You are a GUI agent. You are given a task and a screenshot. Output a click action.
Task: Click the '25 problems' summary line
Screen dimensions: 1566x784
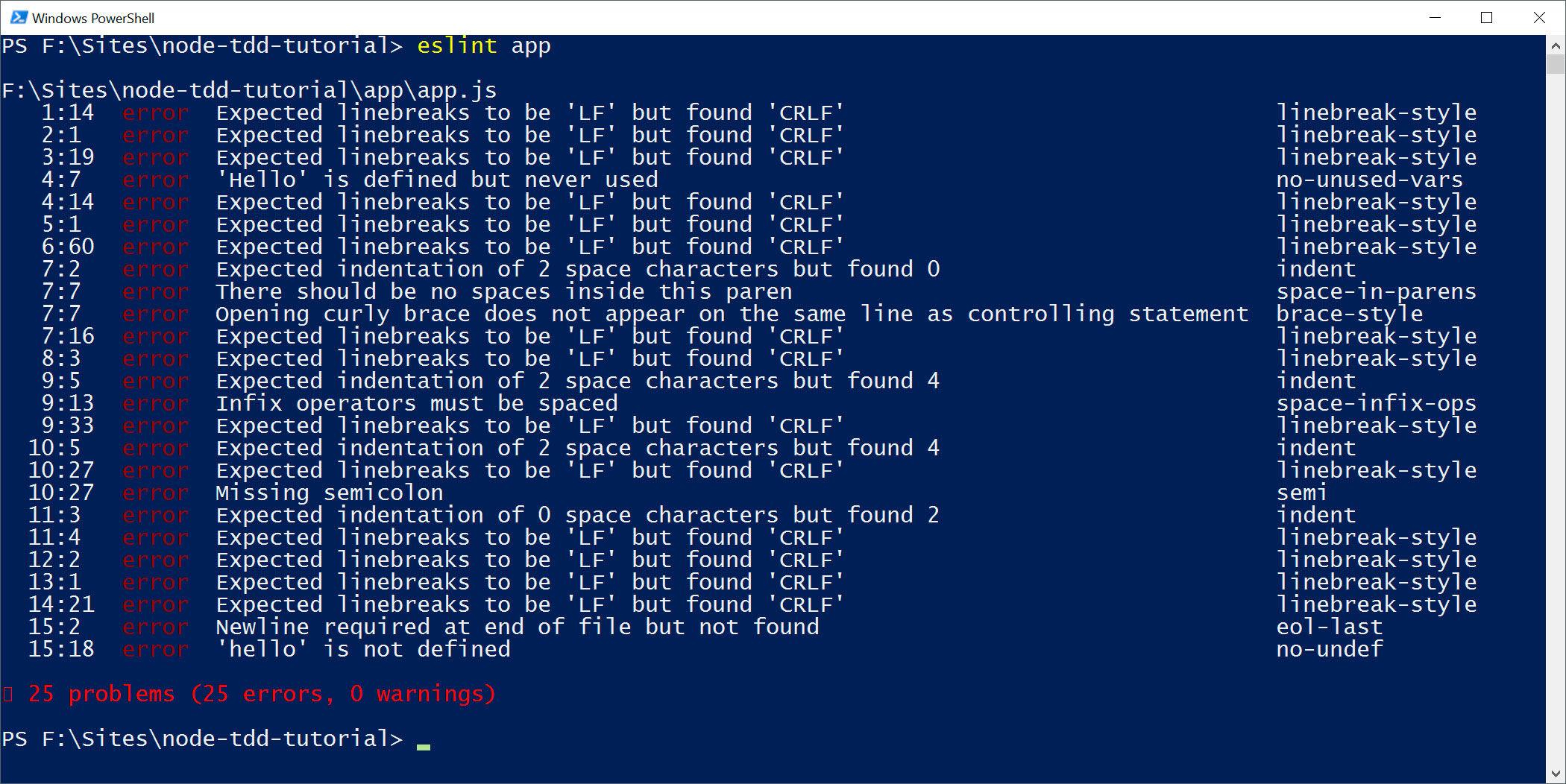point(261,694)
